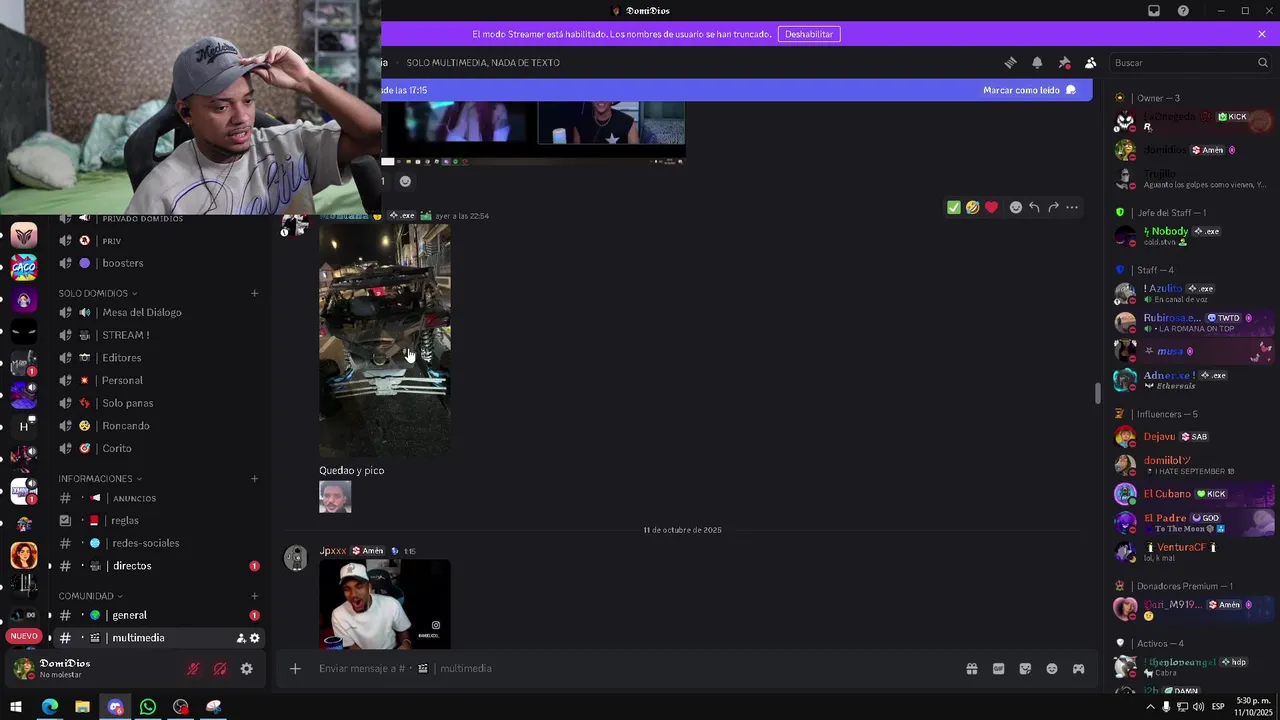Open the street vehicle photo attachment
The image size is (1280, 720).
point(385,340)
